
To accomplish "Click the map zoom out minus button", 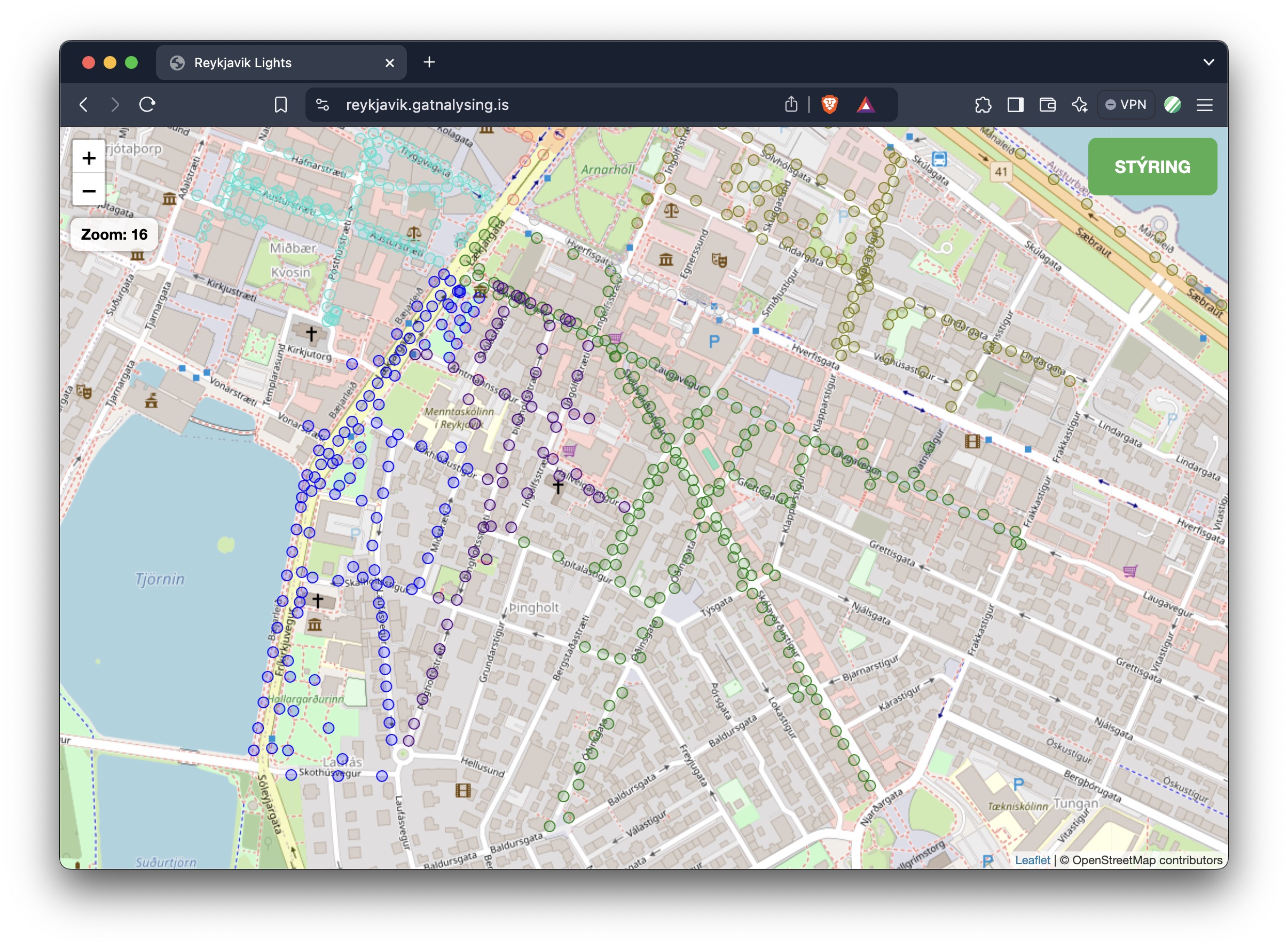I will pos(89,191).
